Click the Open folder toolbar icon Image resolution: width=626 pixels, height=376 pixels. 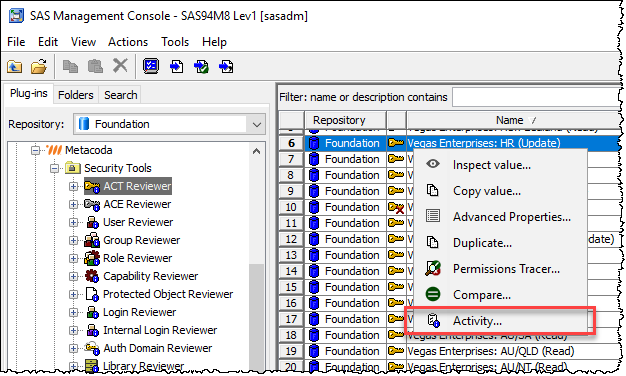click(39, 66)
